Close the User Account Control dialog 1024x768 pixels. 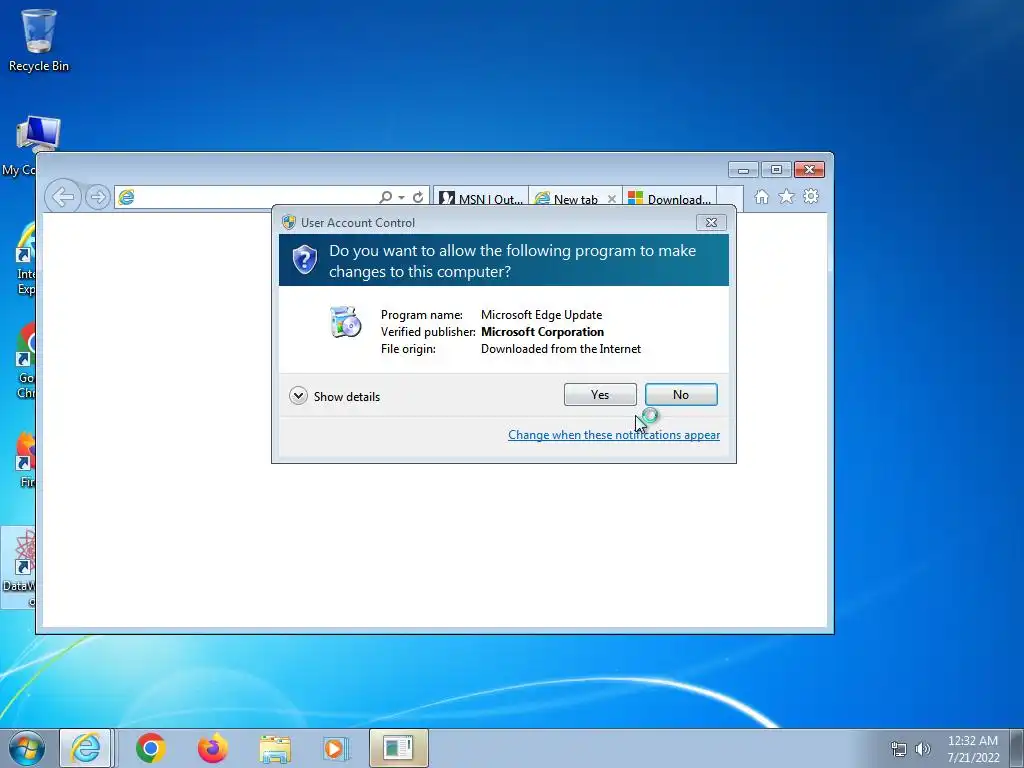[711, 223]
